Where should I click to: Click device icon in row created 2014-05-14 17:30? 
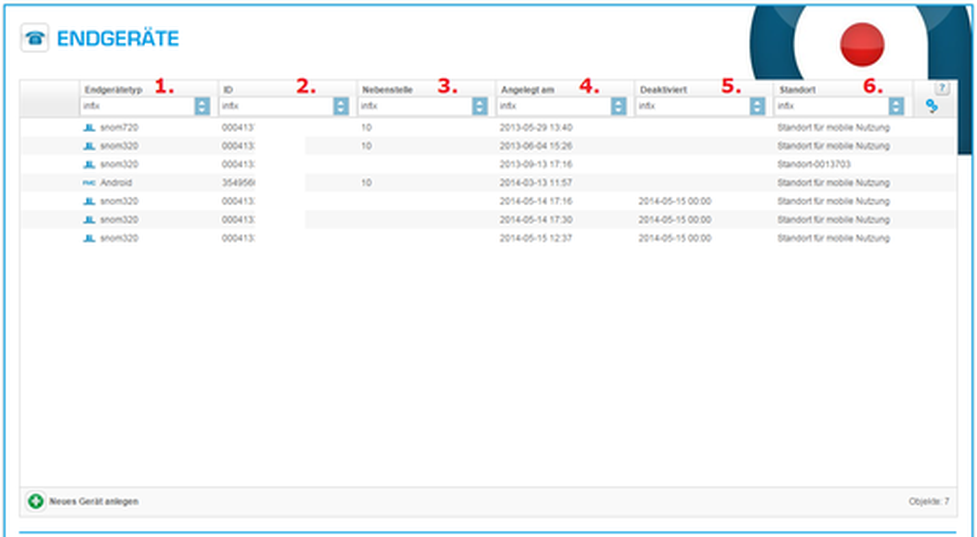point(89,220)
